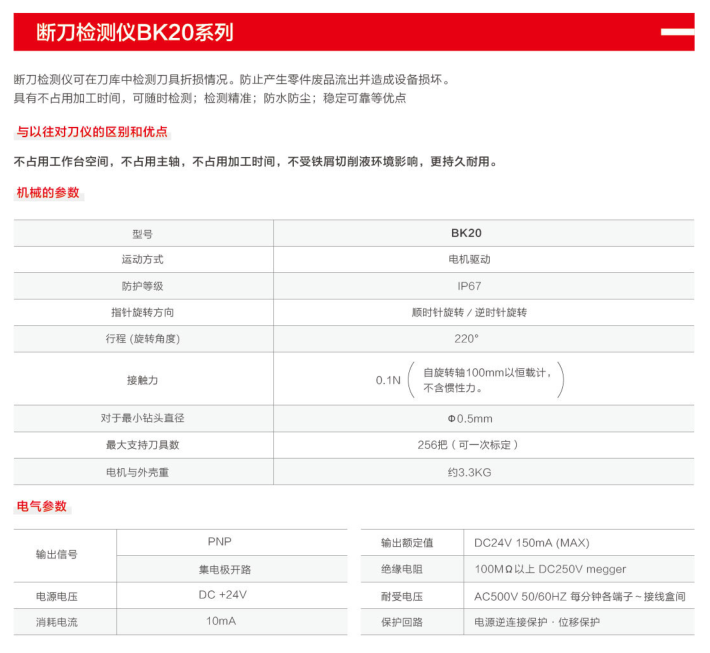This screenshot has width=710, height=653.
Task: Click the 0.1N contact force value
Action: point(388,380)
